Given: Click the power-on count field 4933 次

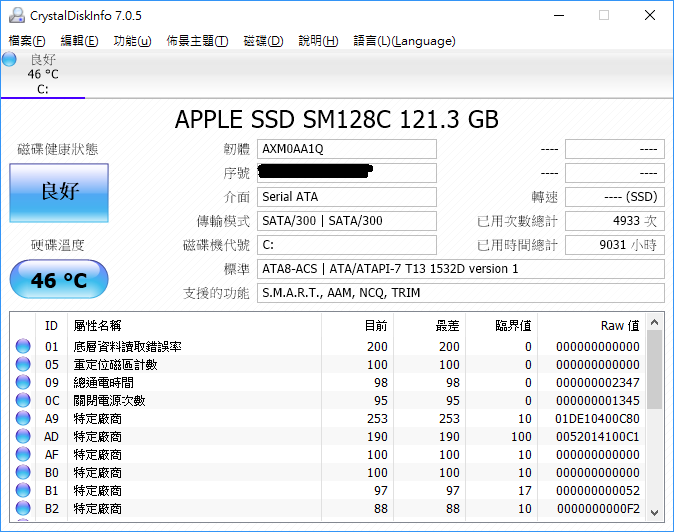Looking at the screenshot, I should 615,221.
